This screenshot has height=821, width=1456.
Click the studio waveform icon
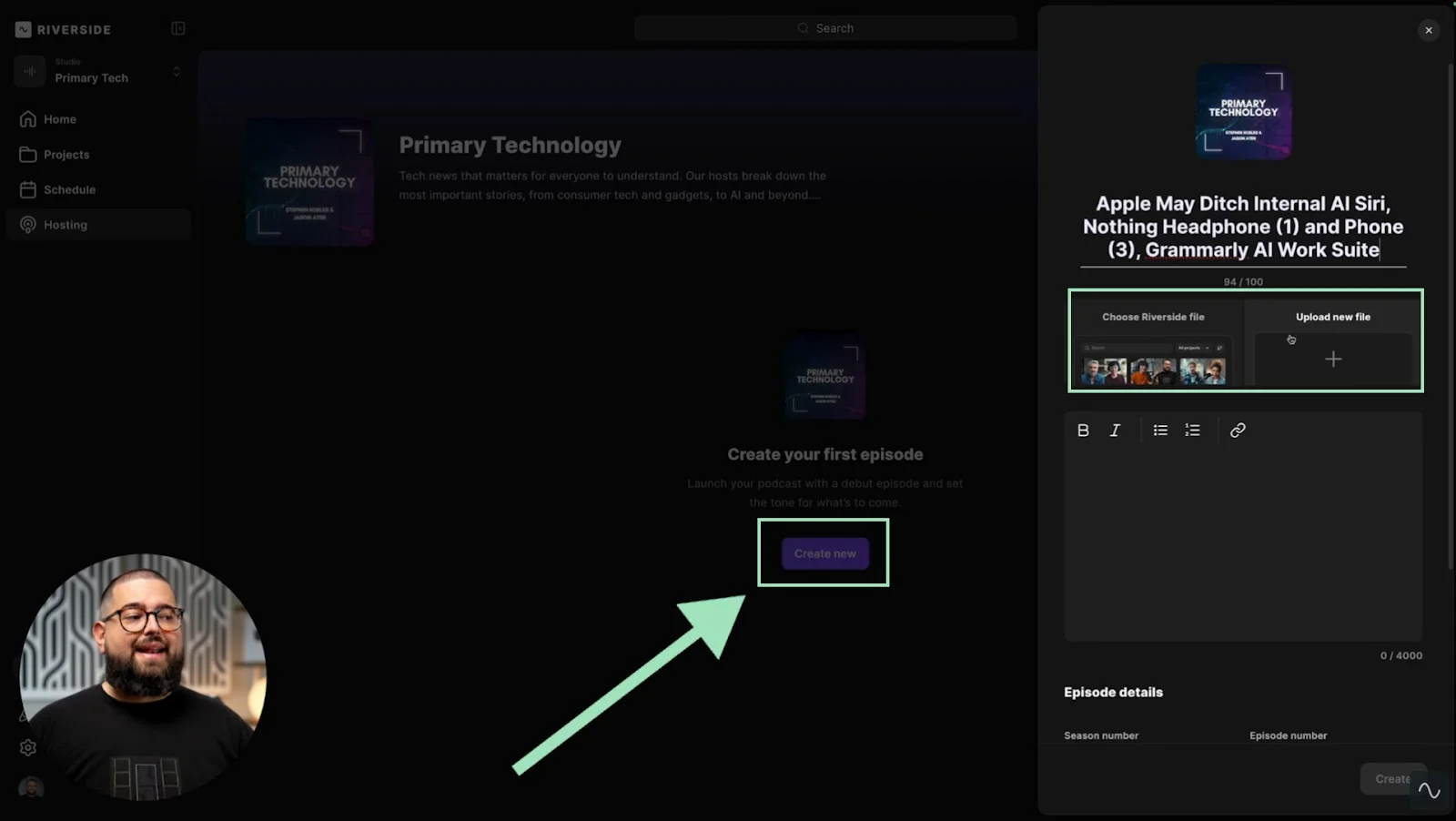pos(30,71)
